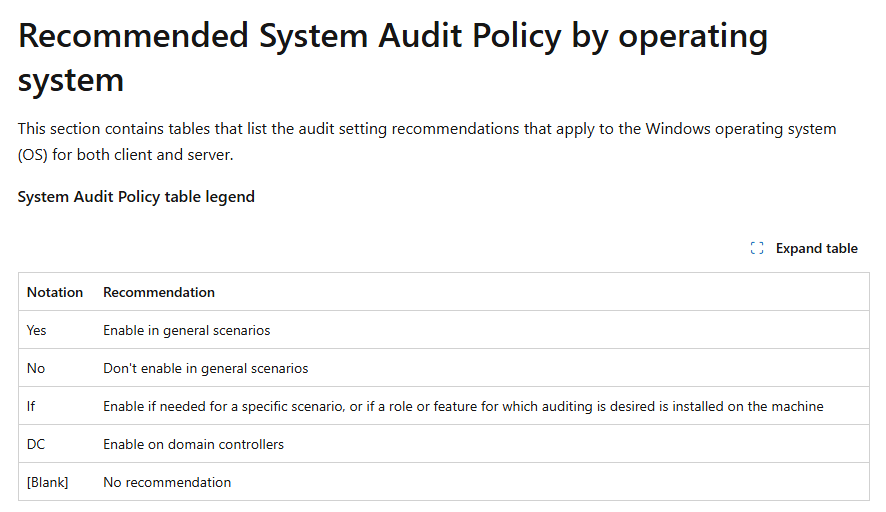Click the Expand table icon
Screen dimensions: 886x512
757,249
